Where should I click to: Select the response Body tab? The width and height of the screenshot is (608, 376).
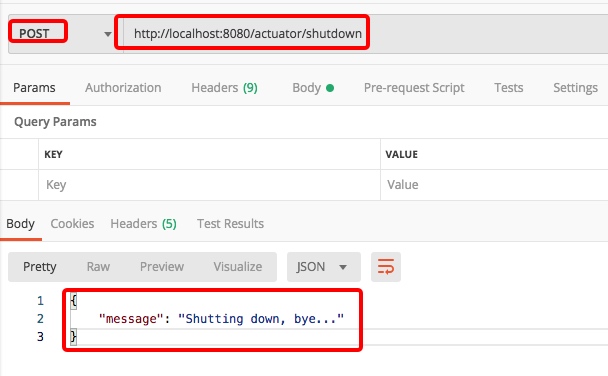[21, 224]
